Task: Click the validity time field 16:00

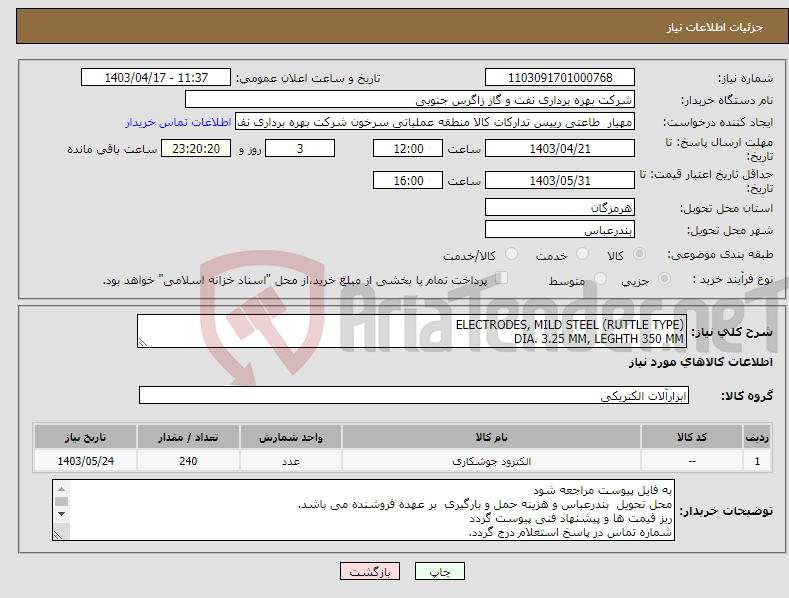Action: [408, 180]
